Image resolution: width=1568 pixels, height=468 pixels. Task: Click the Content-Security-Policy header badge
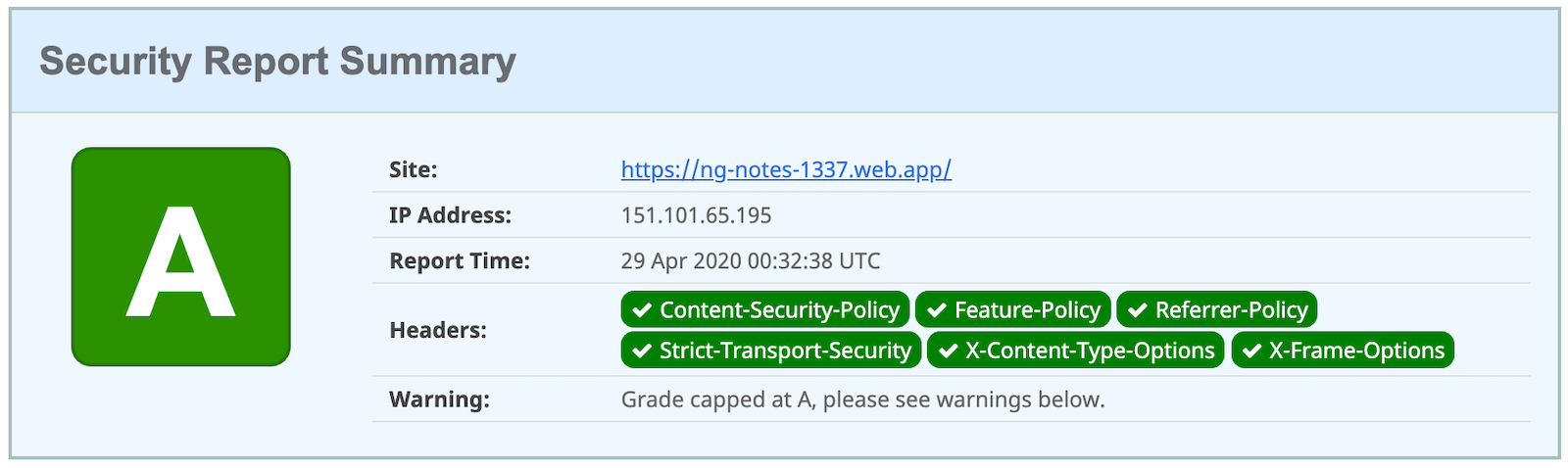pos(765,310)
